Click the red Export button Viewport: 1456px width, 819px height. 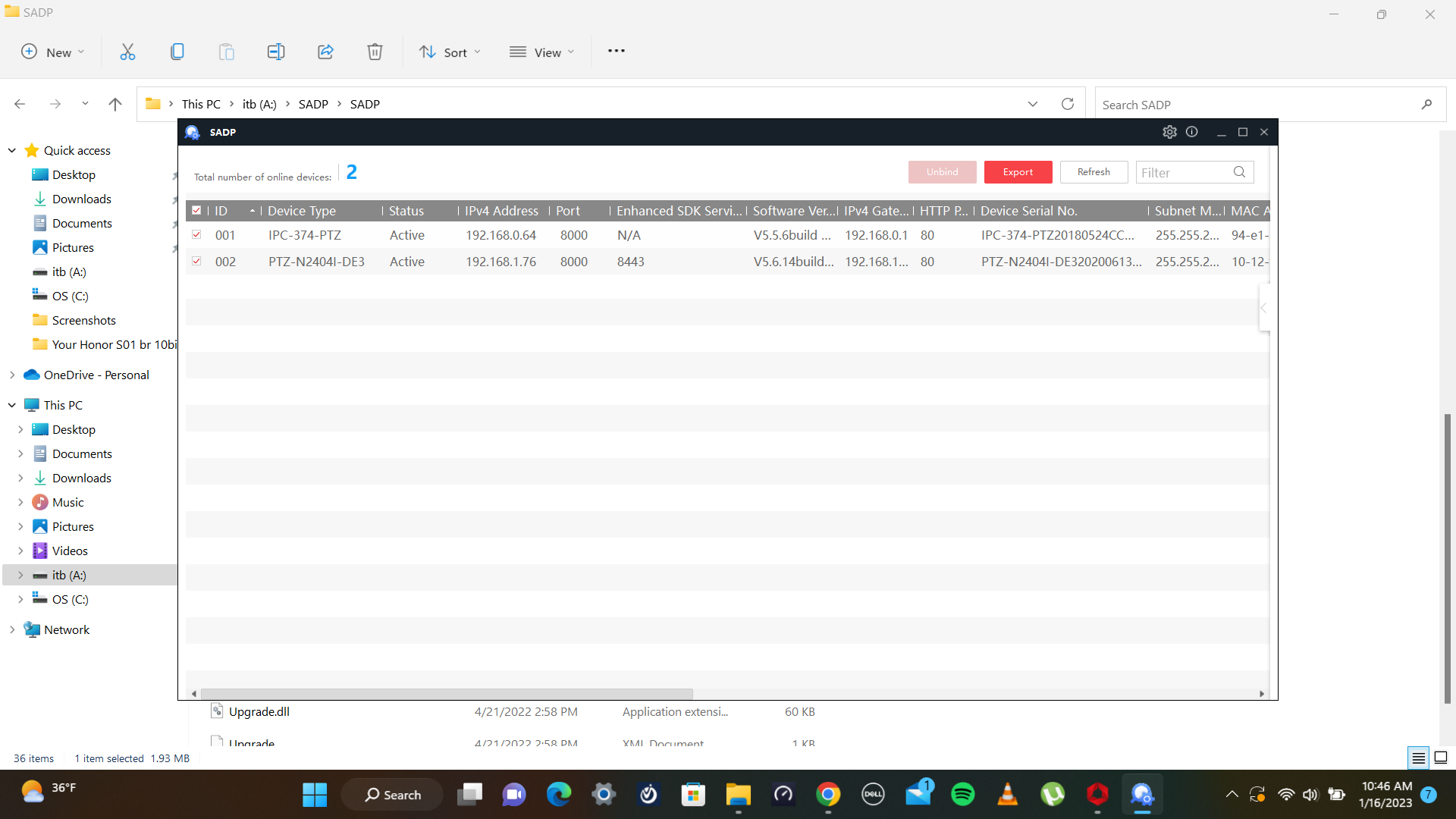(x=1018, y=172)
